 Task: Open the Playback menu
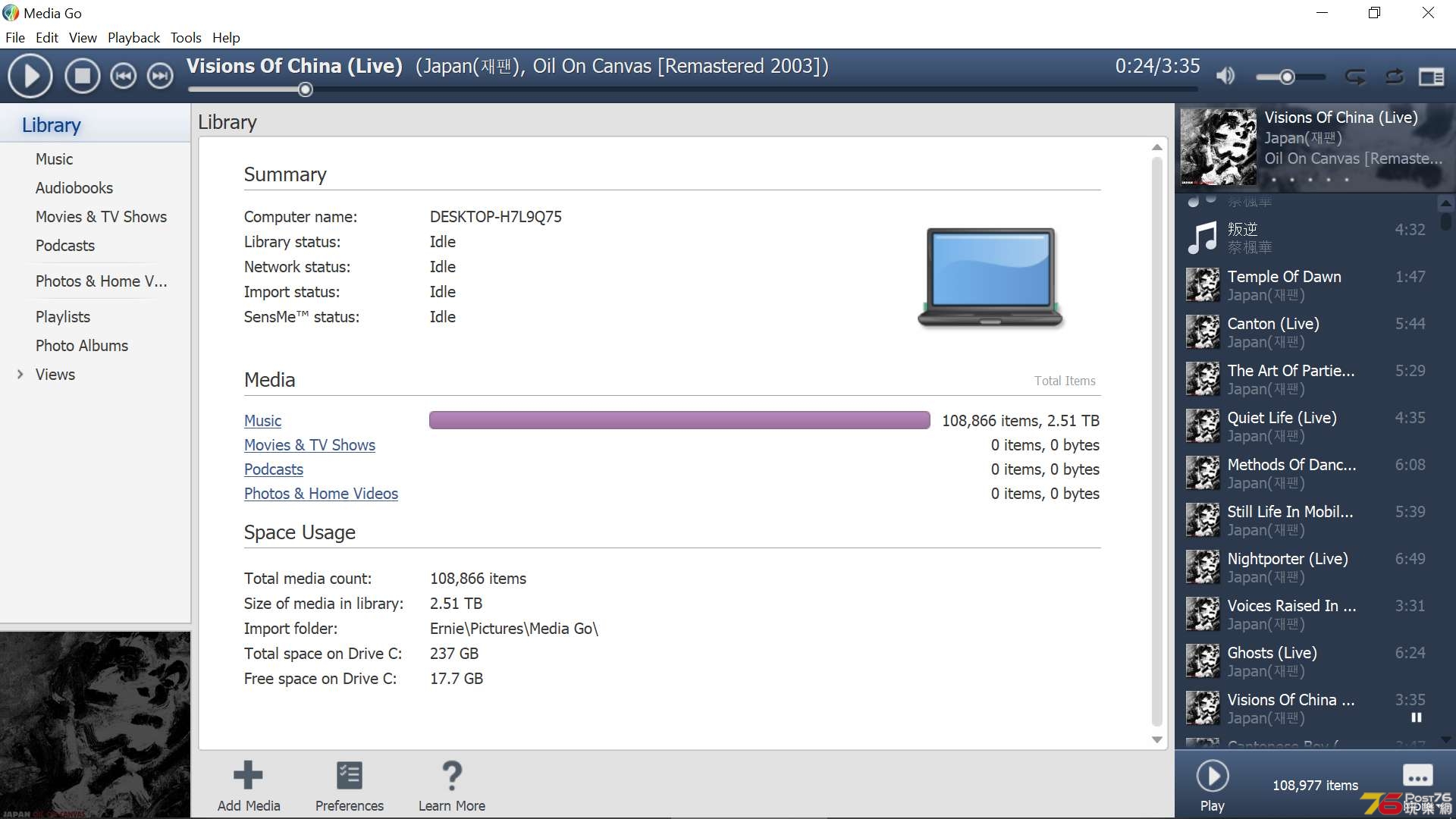coord(133,38)
